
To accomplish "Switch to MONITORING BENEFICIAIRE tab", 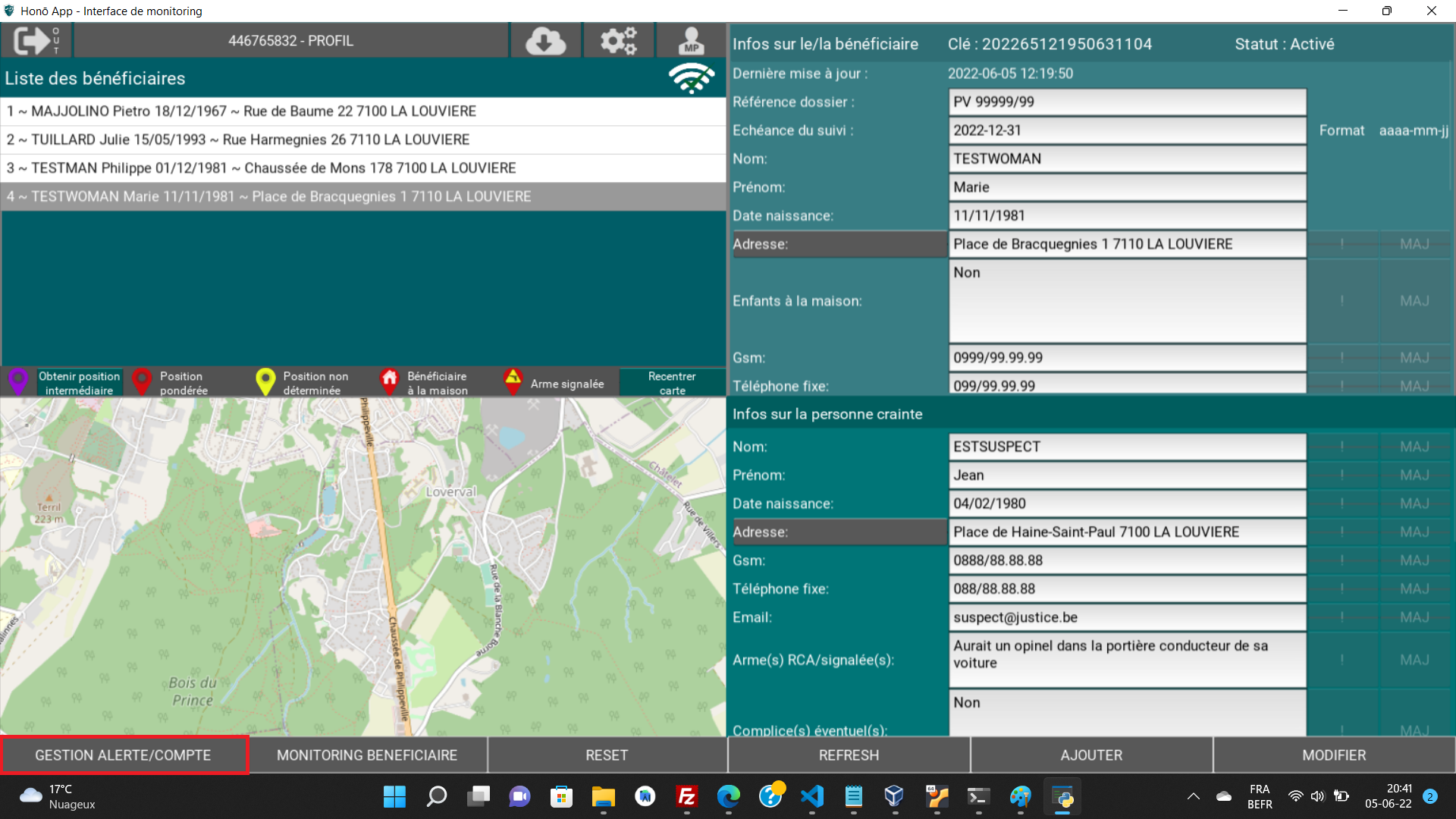I will [x=367, y=755].
